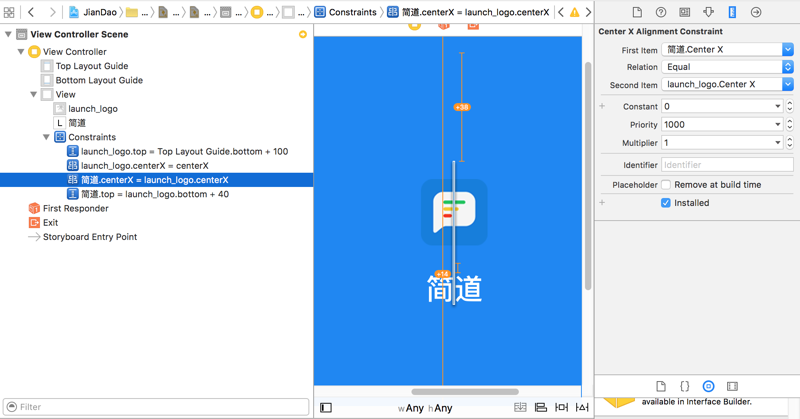The height and width of the screenshot is (419, 800).
Task: Select Constraints in the jump bar
Action: point(345,12)
